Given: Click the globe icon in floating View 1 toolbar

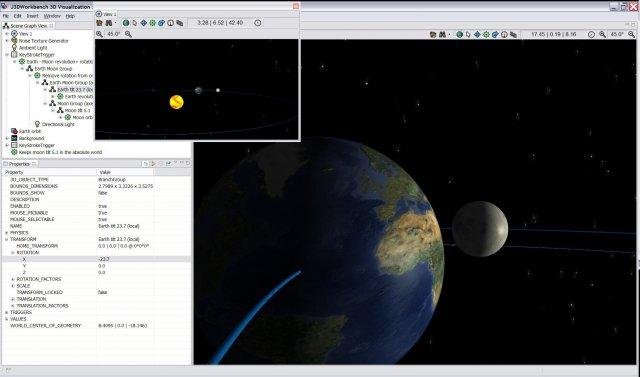Looking at the screenshot, I should tap(126, 23).
